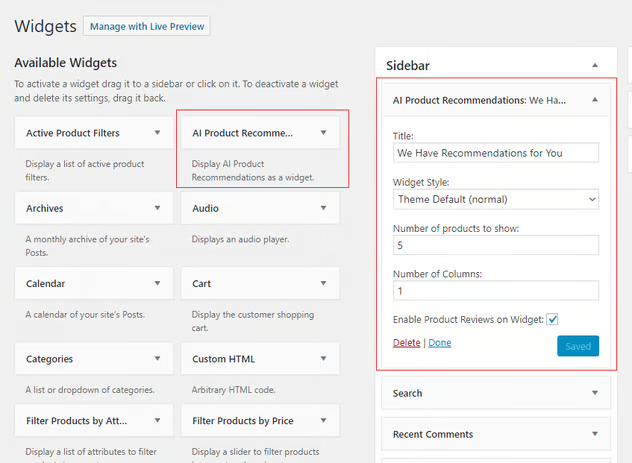Click Manage with Live Preview button
Image resolution: width=632 pixels, height=463 pixels.
pyautogui.click(x=147, y=26)
